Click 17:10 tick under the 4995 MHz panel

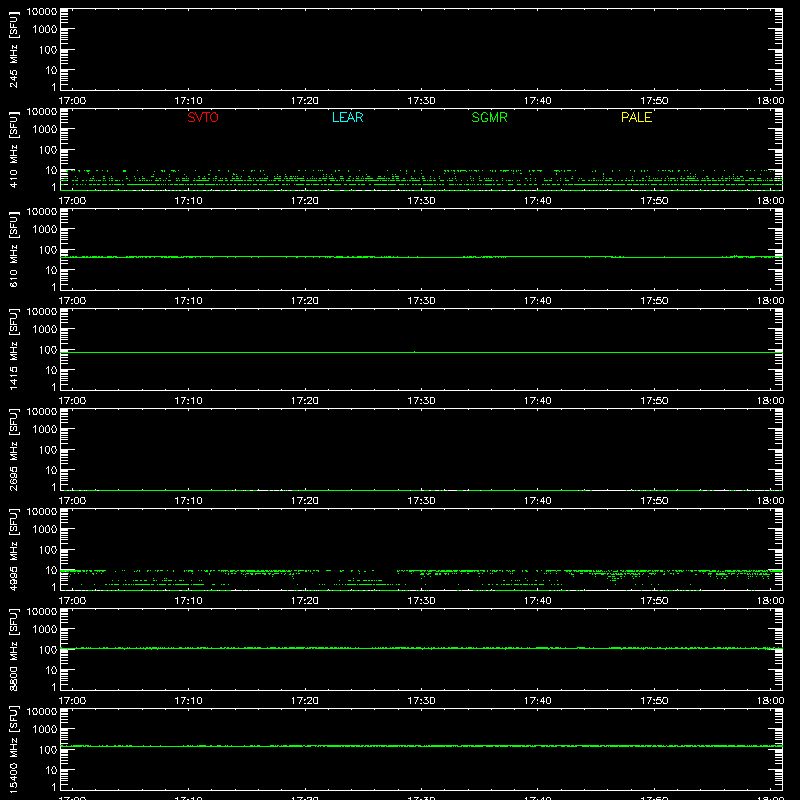coord(189,601)
